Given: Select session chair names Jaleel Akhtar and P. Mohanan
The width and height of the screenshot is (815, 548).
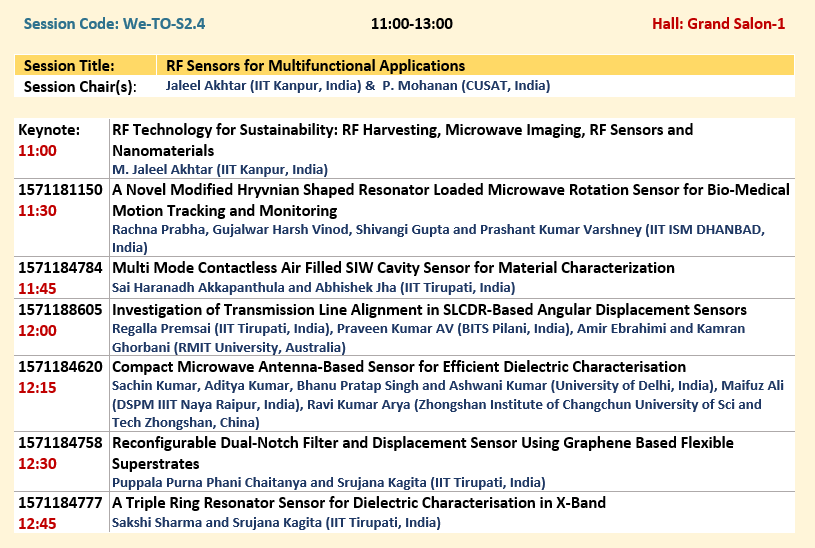Looking at the screenshot, I should pyautogui.click(x=357, y=86).
